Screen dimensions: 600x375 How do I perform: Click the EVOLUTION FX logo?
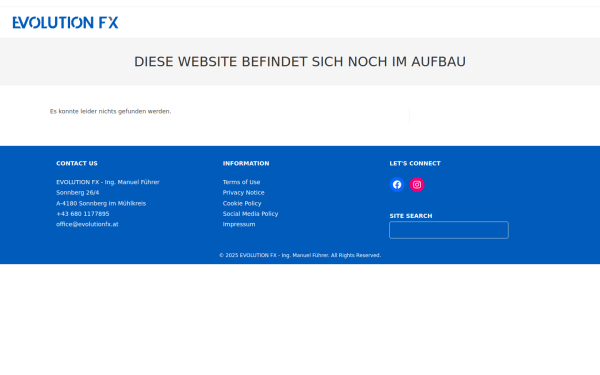tap(65, 23)
